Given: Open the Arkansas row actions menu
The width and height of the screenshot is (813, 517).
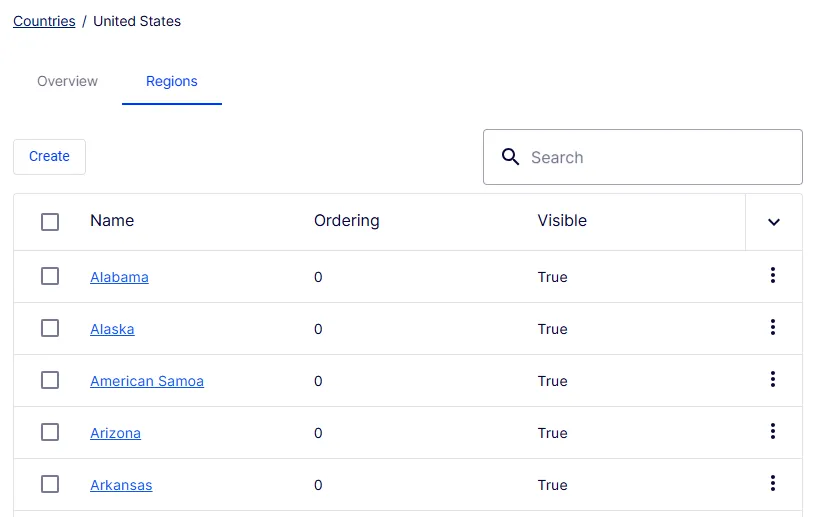Looking at the screenshot, I should [x=773, y=483].
